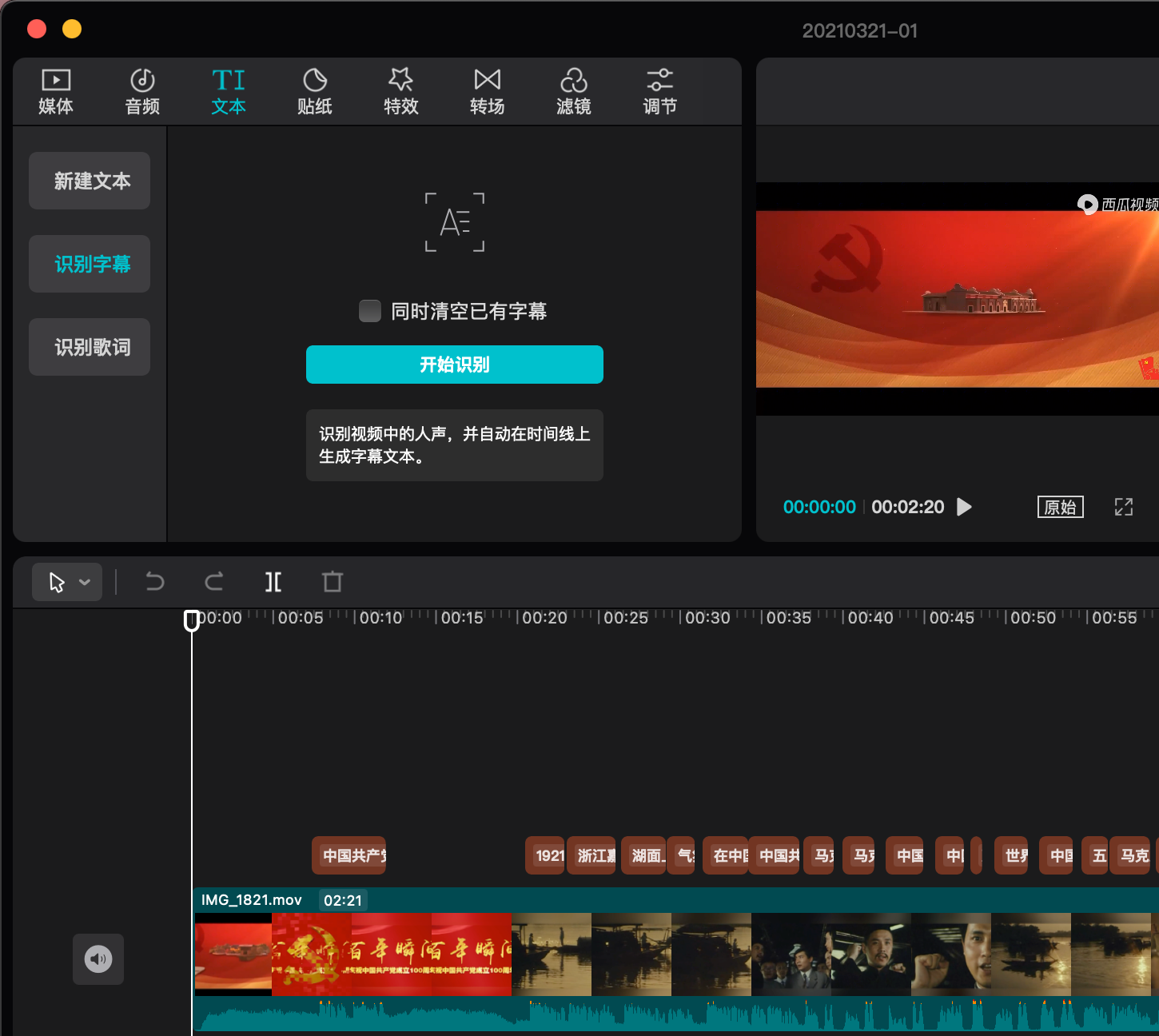The image size is (1159, 1036).
Task: Open the 滤镜 filters panel
Action: tap(574, 90)
